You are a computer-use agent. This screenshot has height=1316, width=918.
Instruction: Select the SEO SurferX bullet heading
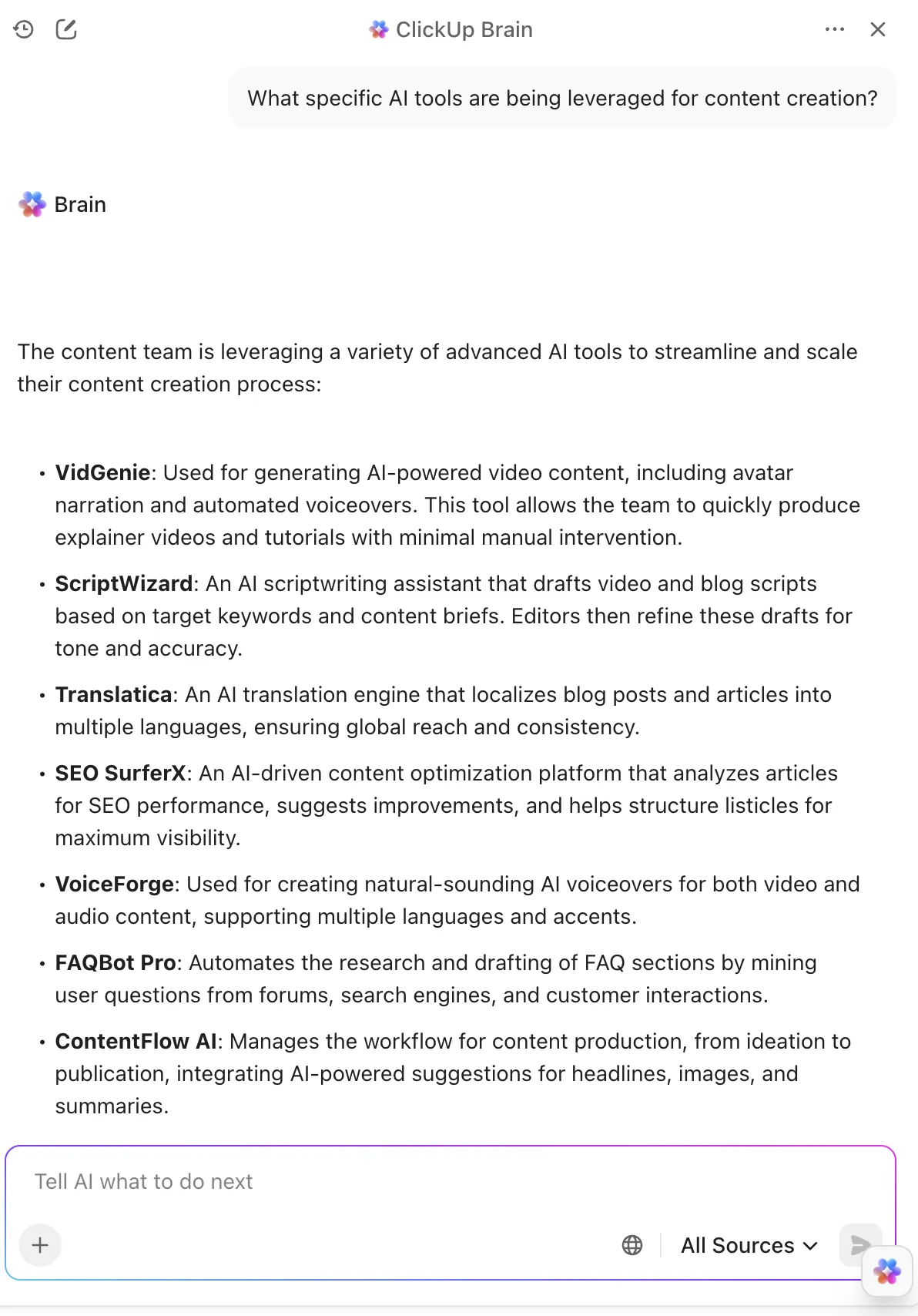[120, 773]
